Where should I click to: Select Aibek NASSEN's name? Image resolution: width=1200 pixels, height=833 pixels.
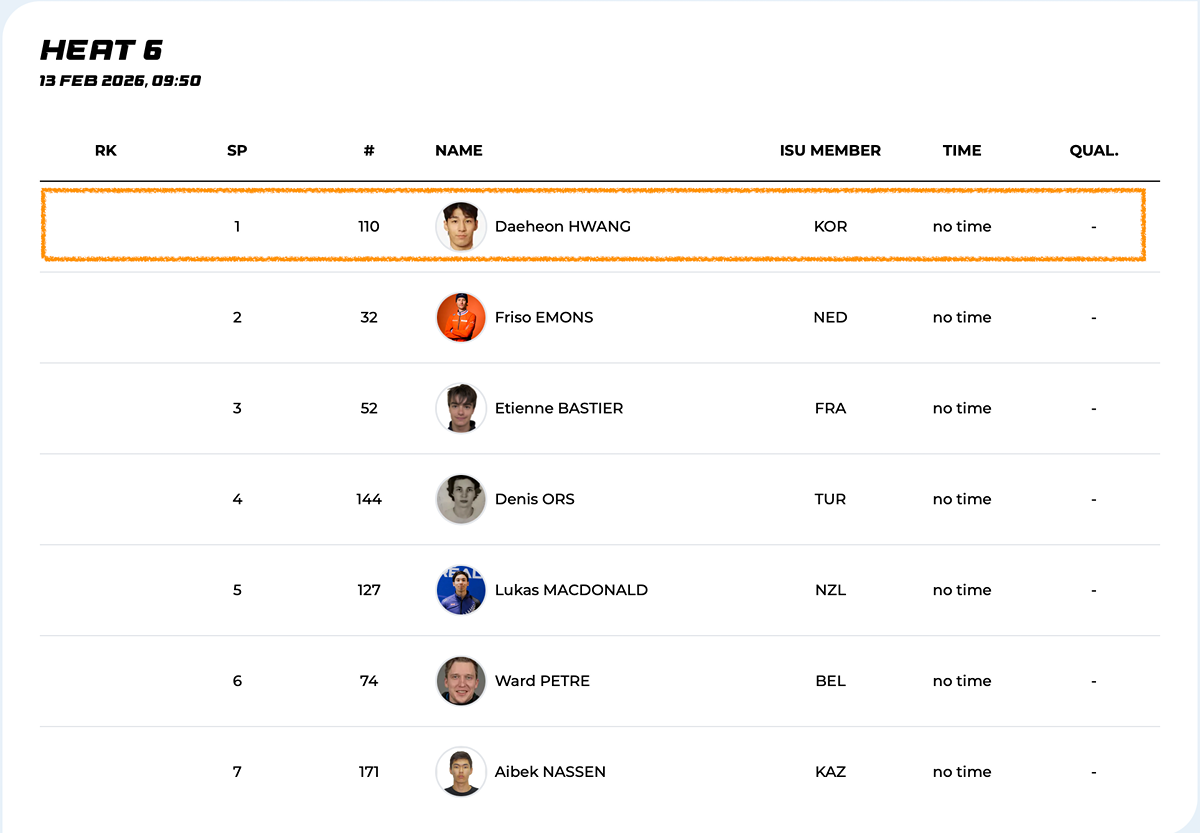(x=550, y=772)
